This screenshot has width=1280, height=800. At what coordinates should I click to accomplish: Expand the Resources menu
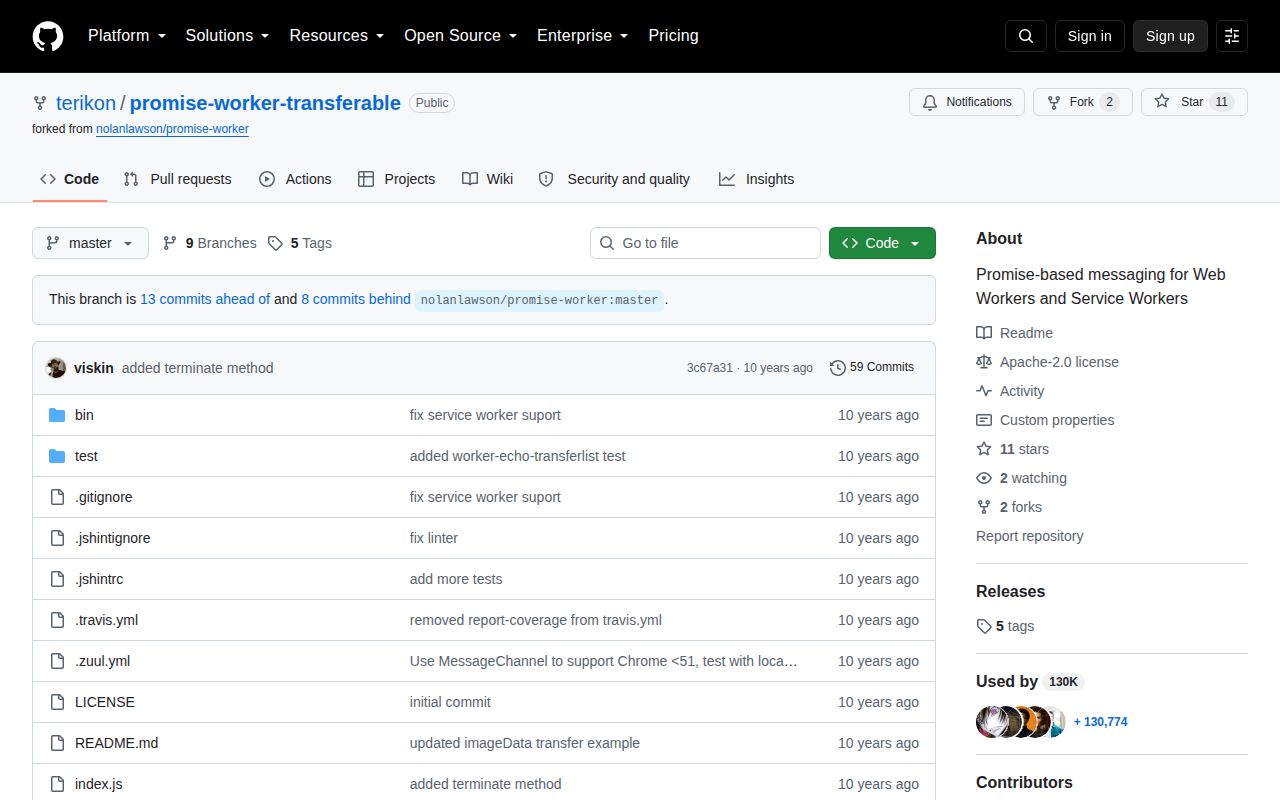(x=337, y=36)
